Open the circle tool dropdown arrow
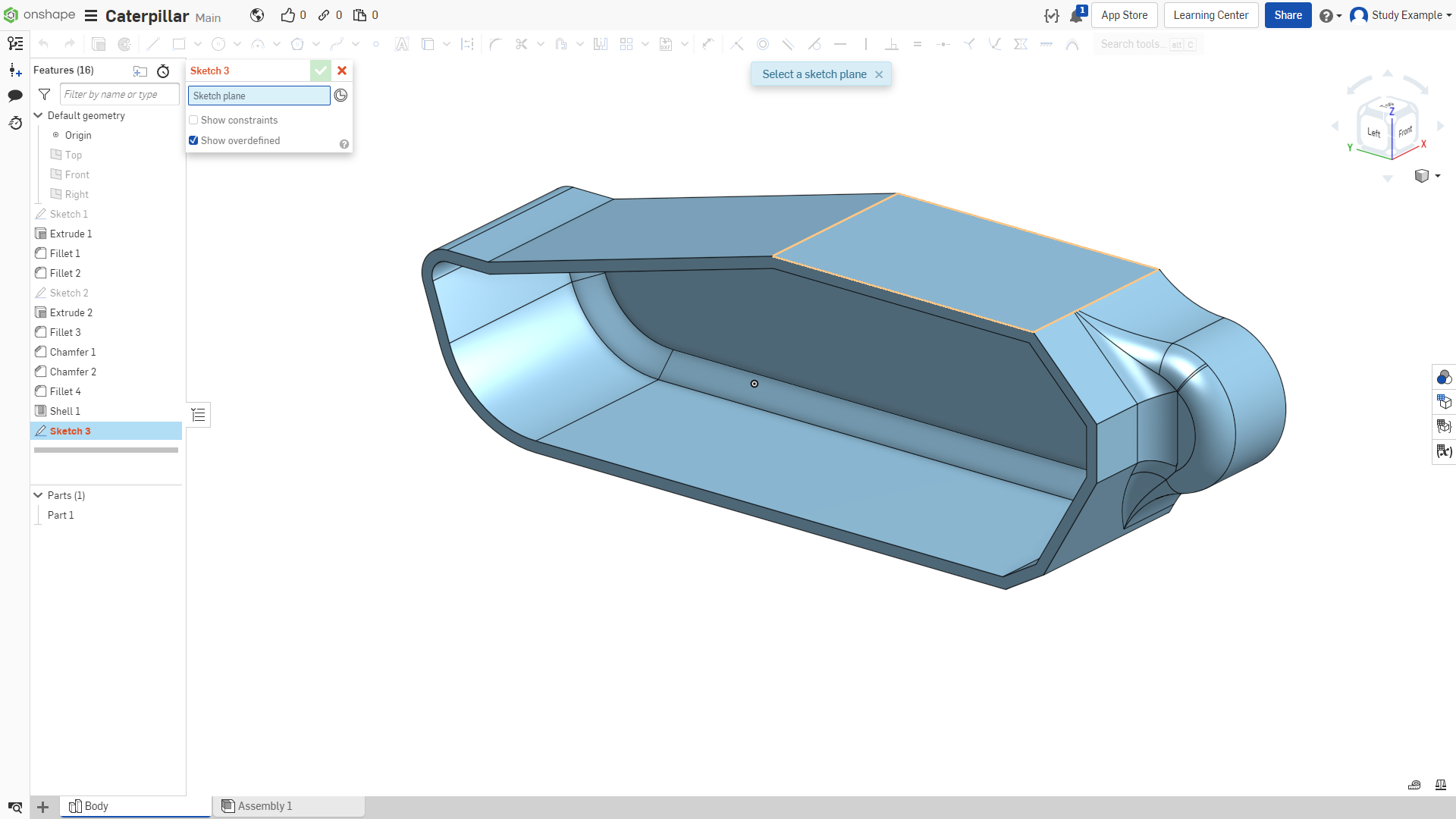The image size is (1456, 819). (237, 44)
